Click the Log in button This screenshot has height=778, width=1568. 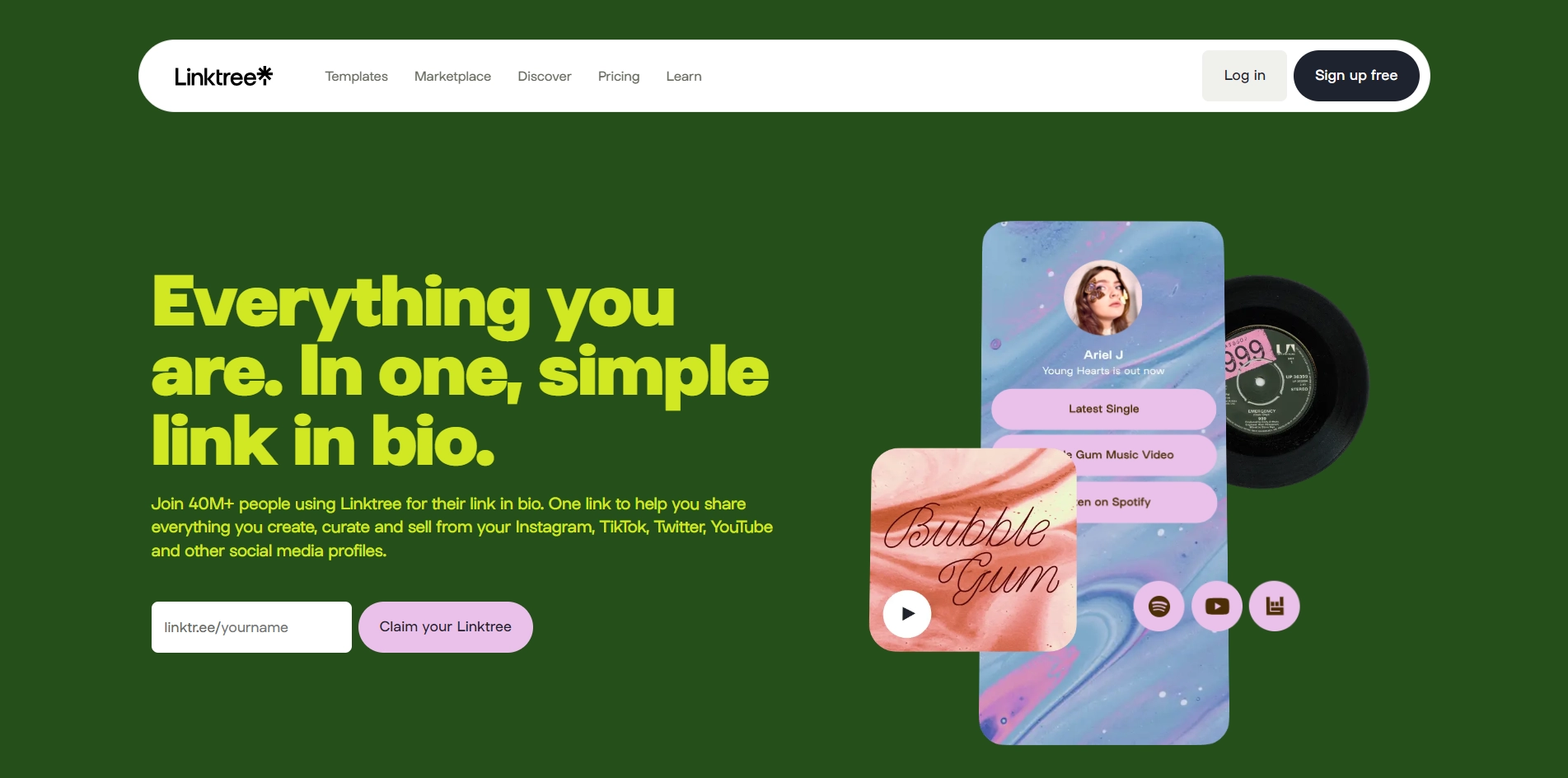(1244, 76)
